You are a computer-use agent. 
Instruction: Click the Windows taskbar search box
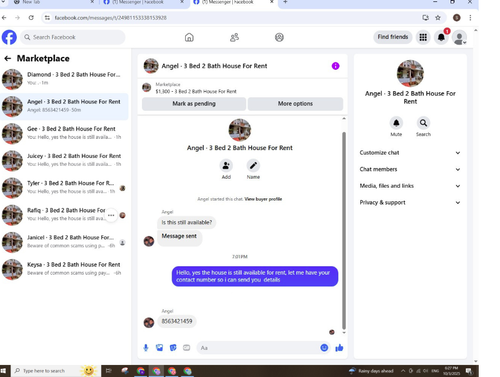click(57, 371)
